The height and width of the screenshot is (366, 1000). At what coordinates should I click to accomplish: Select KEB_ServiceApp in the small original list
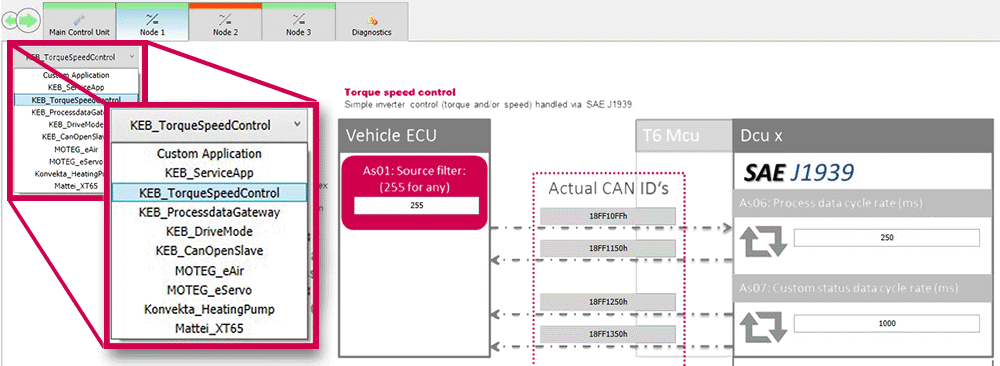76,87
